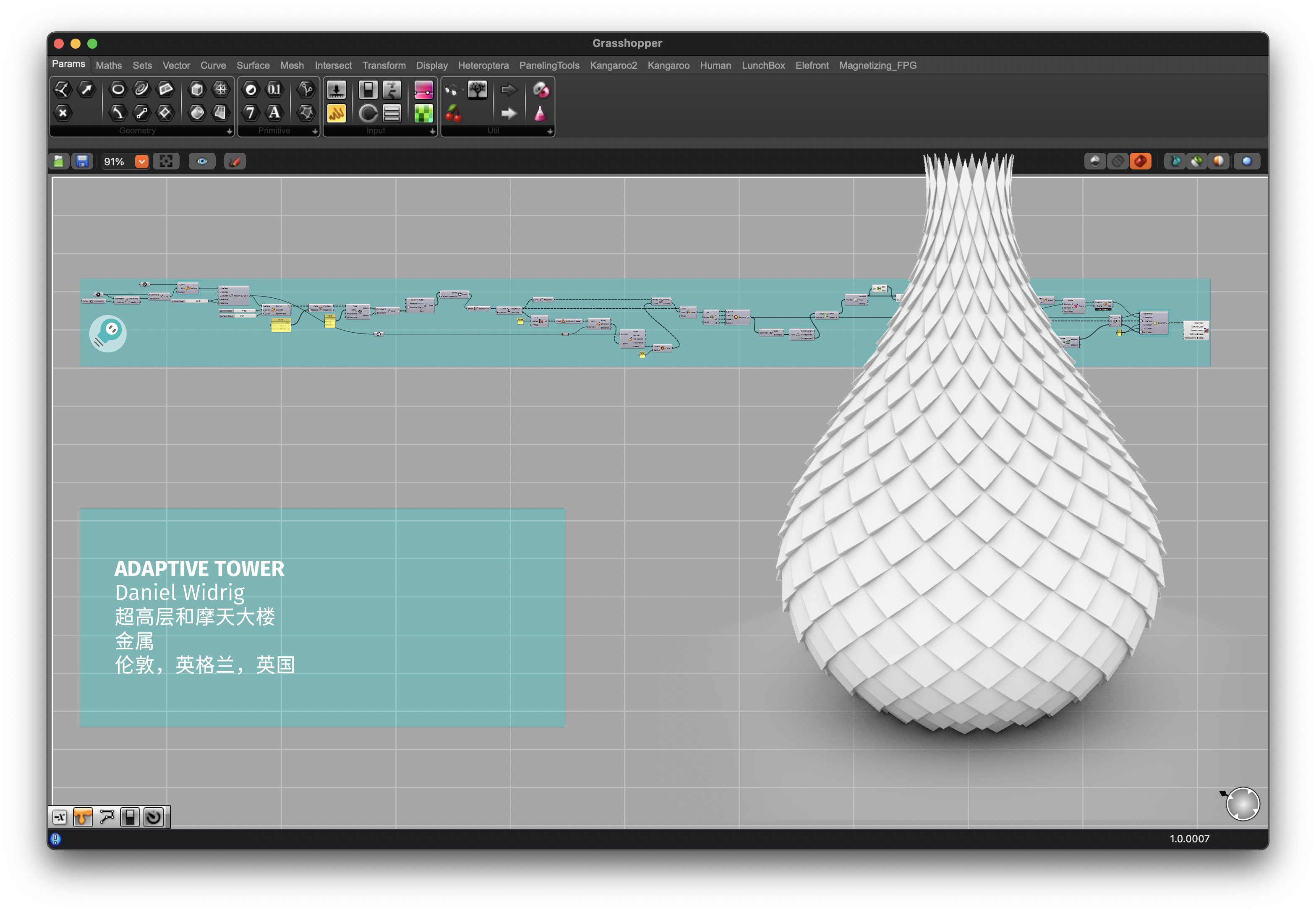Select the Boolean Toggle input component
The image size is (1316, 912).
click(368, 90)
